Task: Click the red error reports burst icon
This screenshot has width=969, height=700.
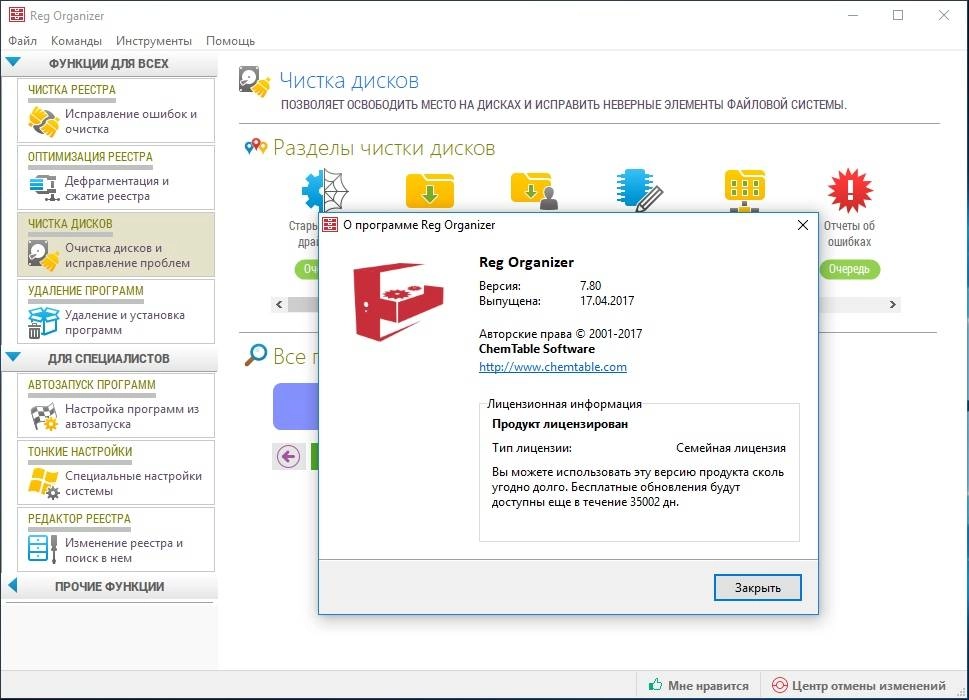Action: pyautogui.click(x=850, y=190)
